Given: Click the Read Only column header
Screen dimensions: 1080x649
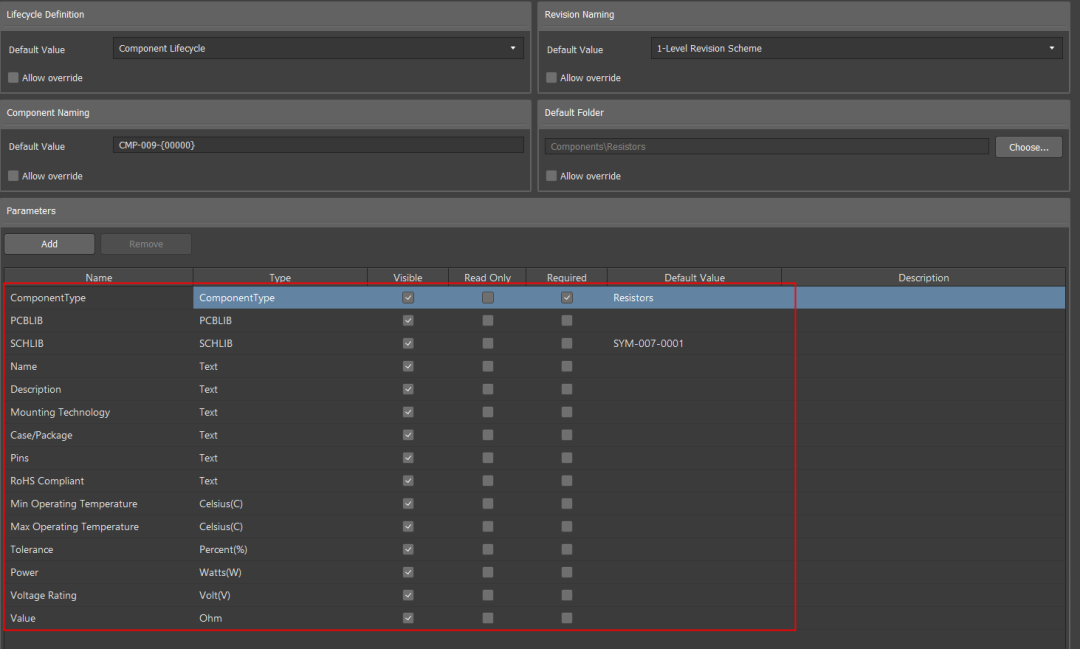Looking at the screenshot, I should tap(487, 278).
